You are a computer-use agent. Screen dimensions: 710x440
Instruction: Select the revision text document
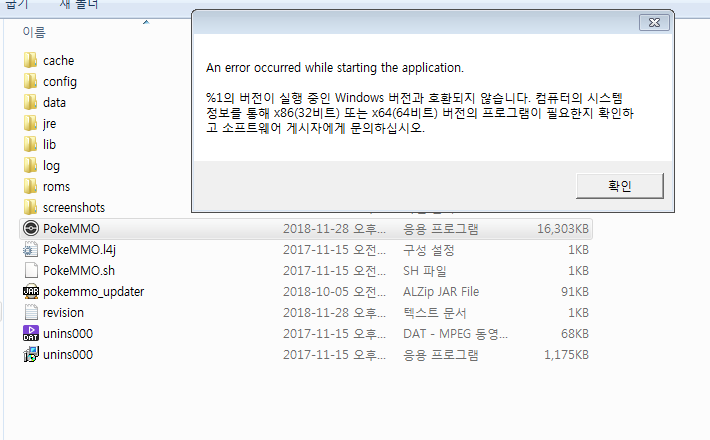[x=63, y=312]
